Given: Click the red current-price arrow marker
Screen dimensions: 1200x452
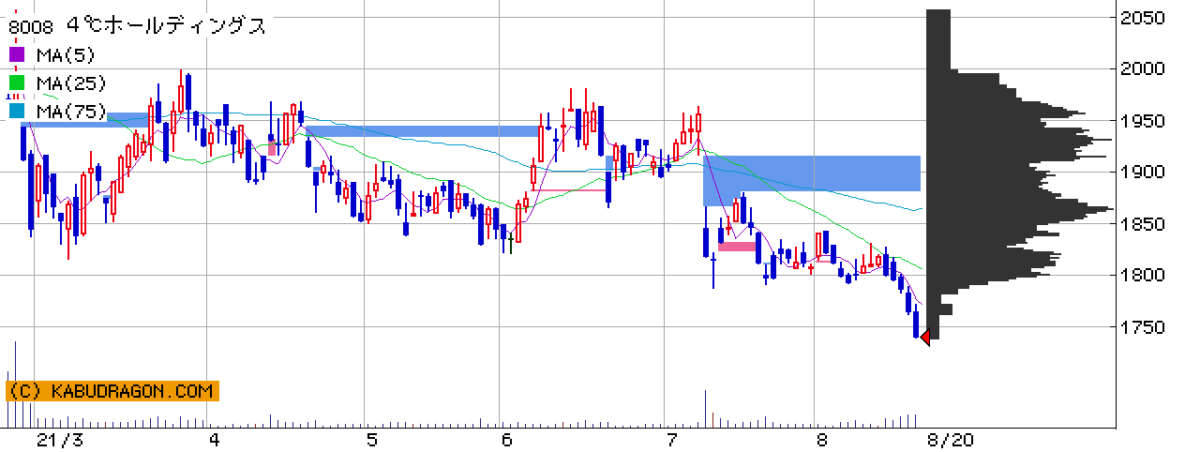Looking at the screenshot, I should (x=925, y=337).
